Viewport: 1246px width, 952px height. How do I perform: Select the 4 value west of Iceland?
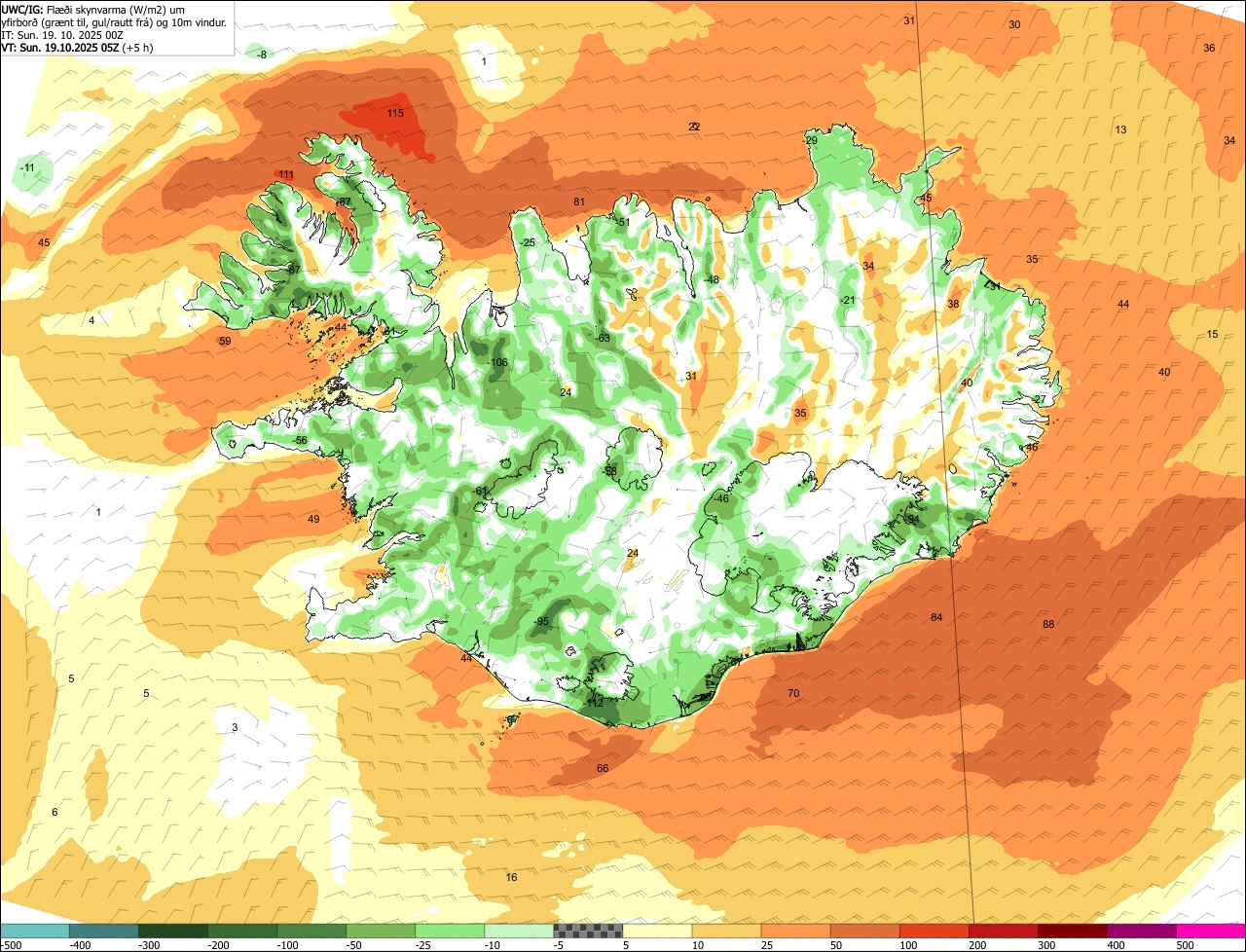(x=92, y=321)
